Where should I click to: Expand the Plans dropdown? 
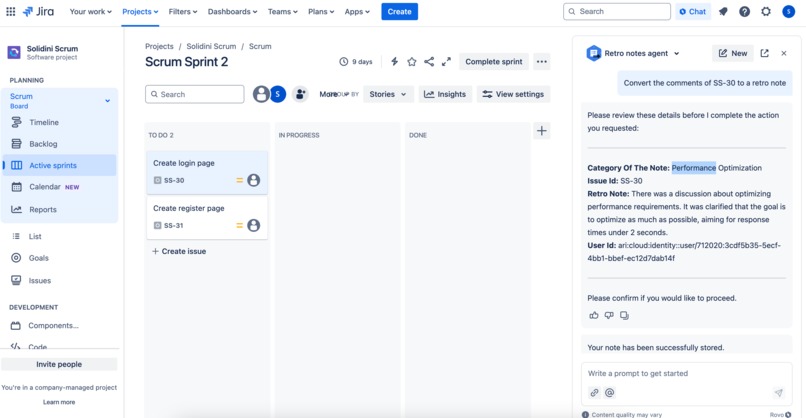[x=321, y=11]
